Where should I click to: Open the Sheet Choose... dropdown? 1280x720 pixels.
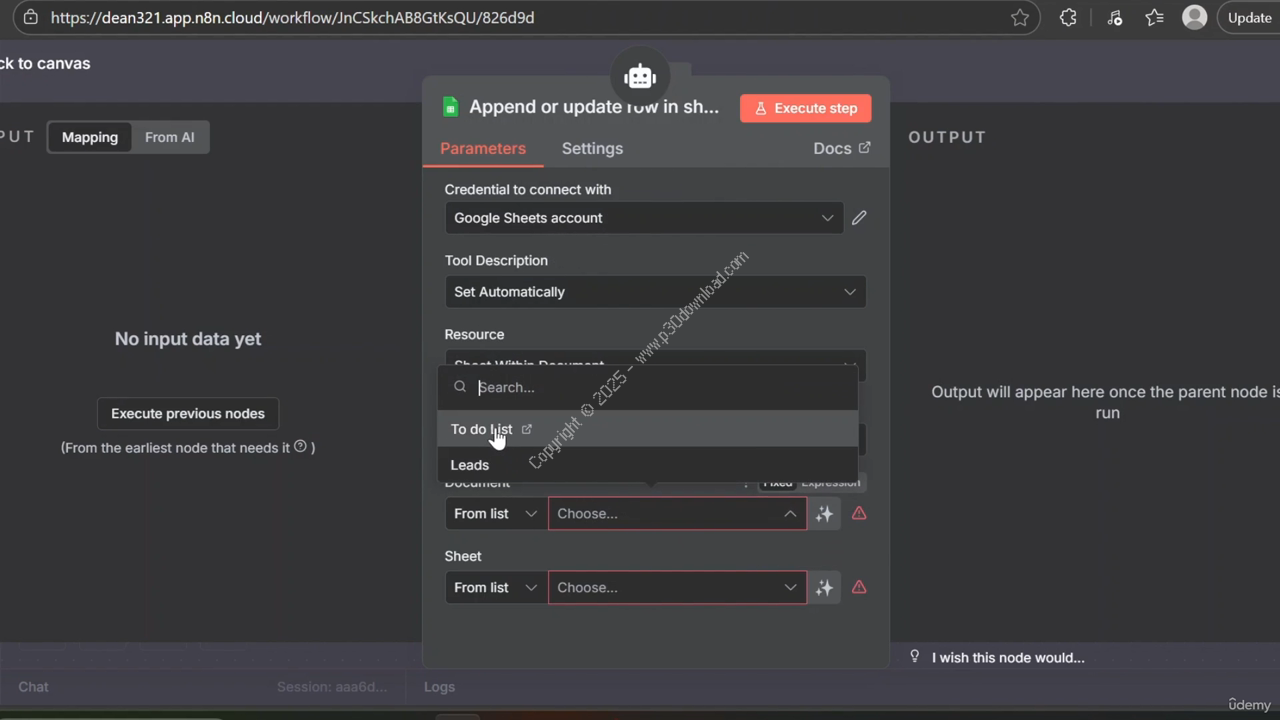[677, 588]
